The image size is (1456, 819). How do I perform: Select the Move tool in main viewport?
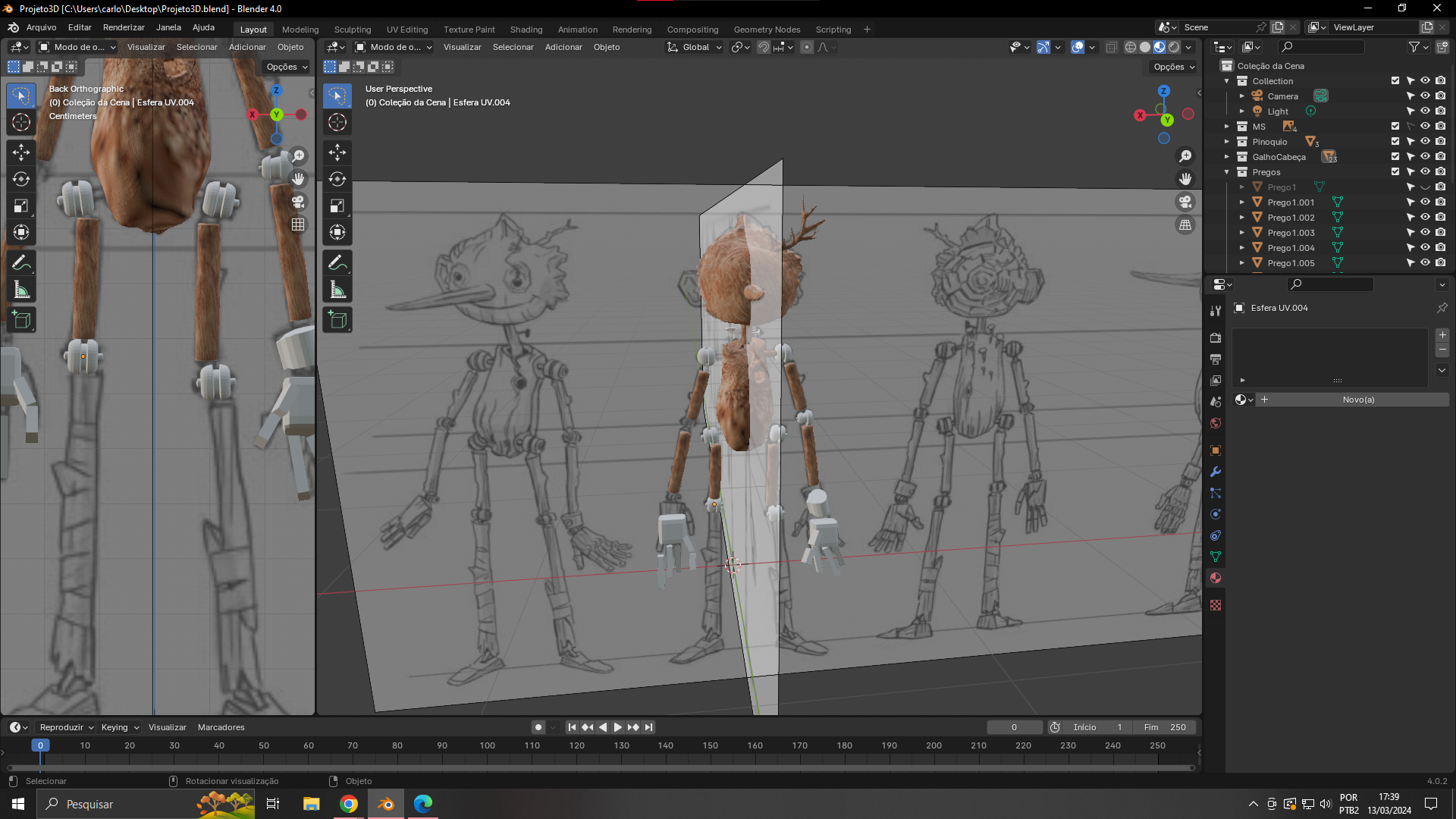coord(337,152)
